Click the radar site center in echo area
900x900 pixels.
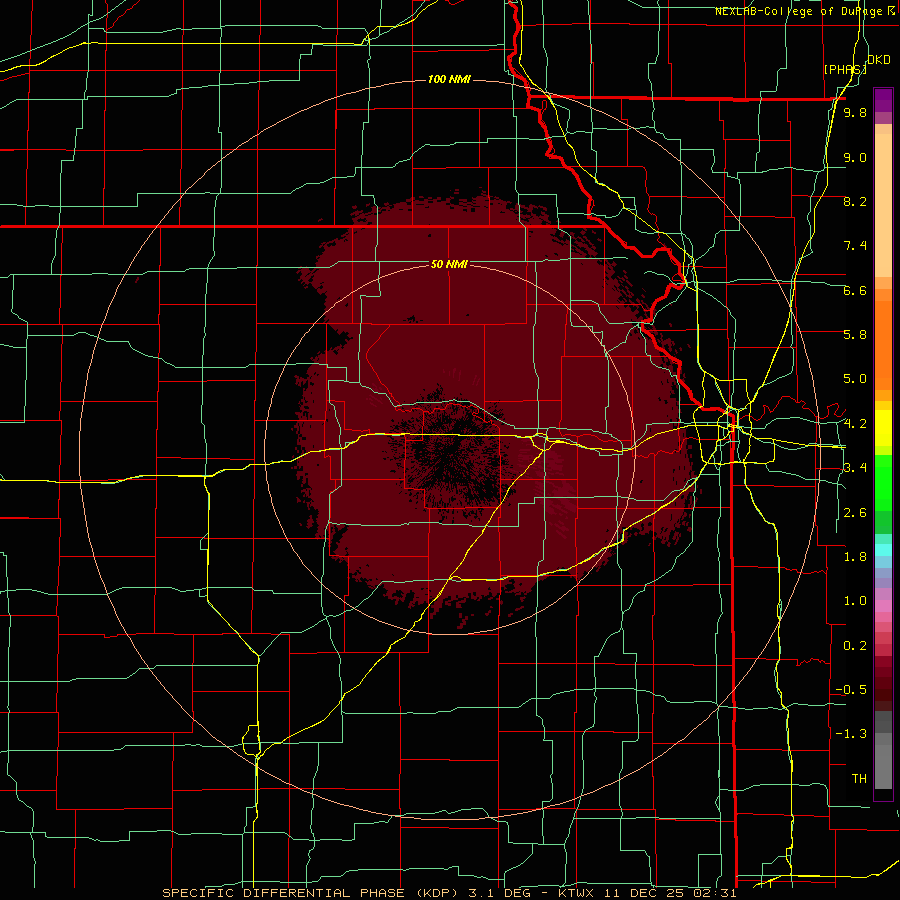click(x=449, y=450)
